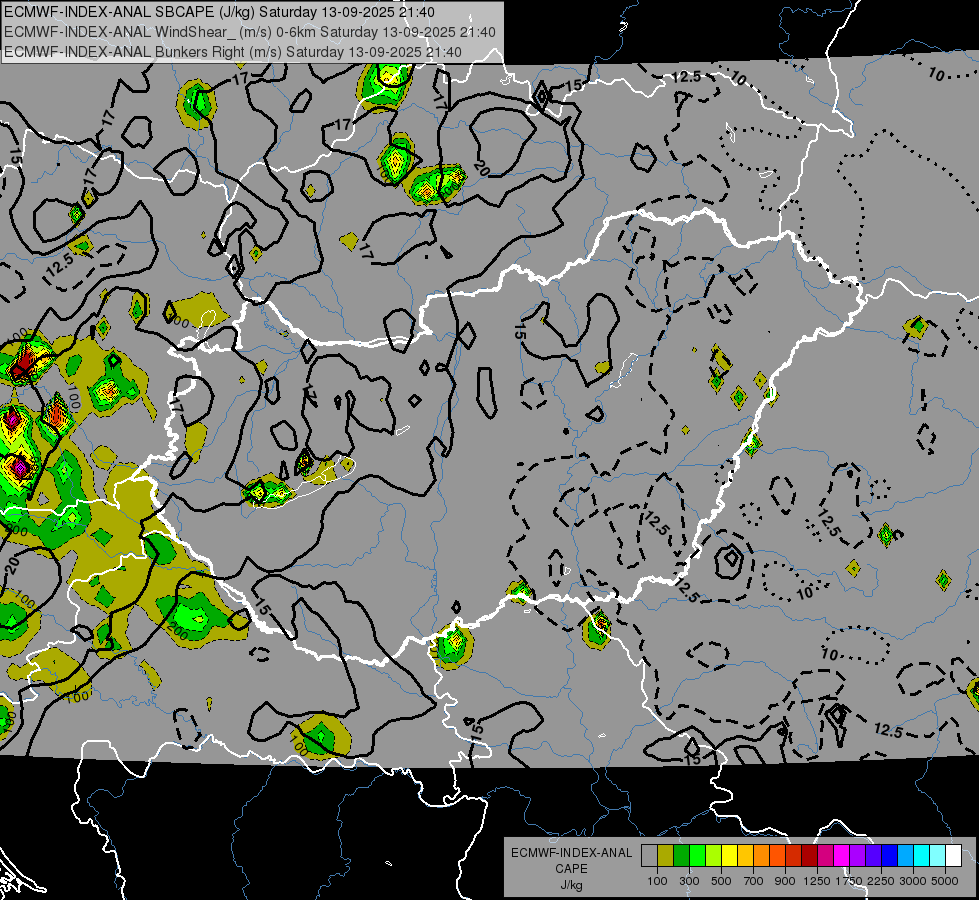979x900 pixels.
Task: Select the Bunkers Right (m/s) title line
Action: coord(233,52)
